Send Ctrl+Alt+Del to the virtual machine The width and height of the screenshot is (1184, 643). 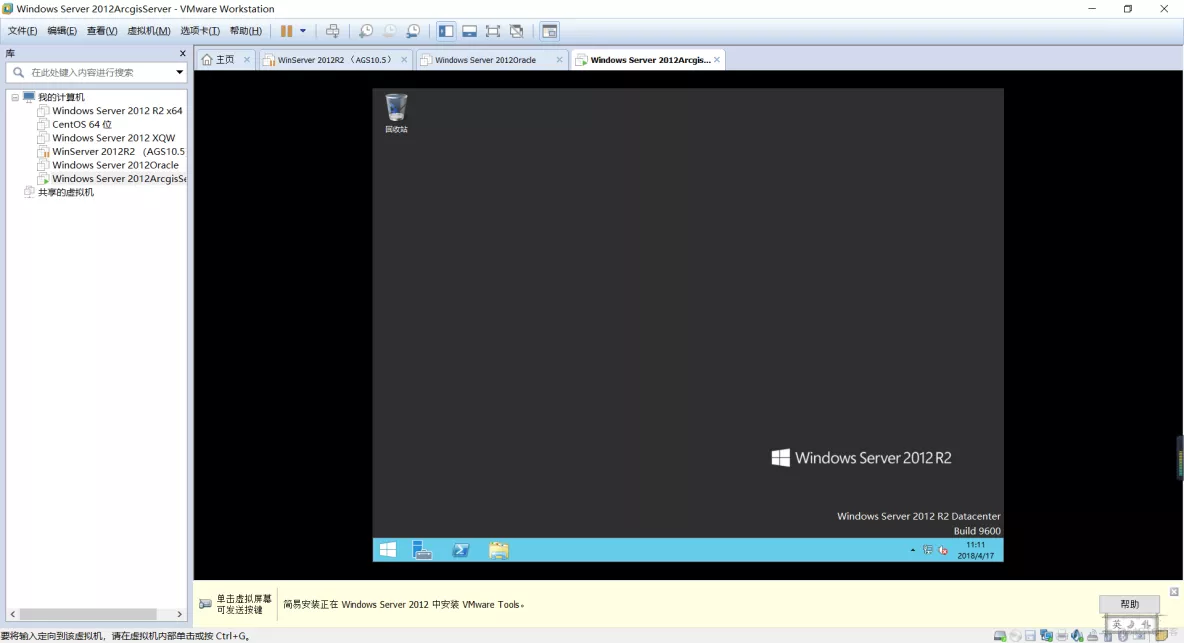[333, 30]
